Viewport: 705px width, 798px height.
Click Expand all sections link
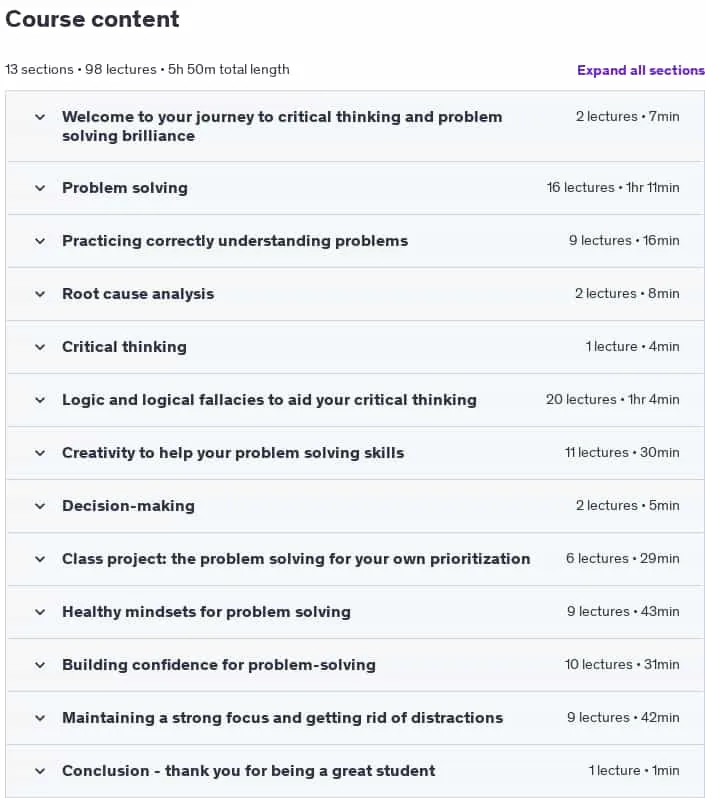click(x=640, y=70)
